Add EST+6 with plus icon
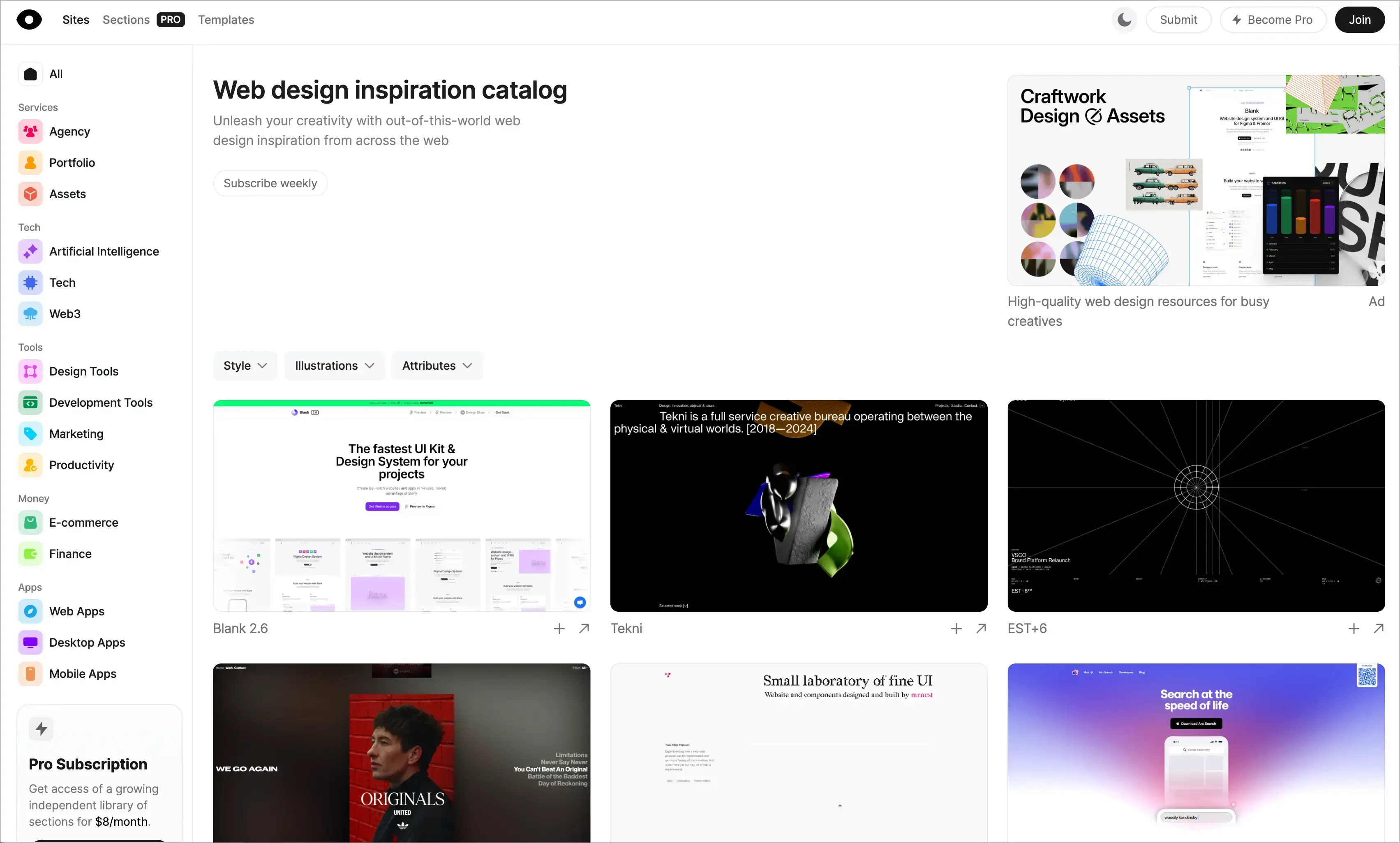The image size is (1400, 843). (x=1354, y=628)
